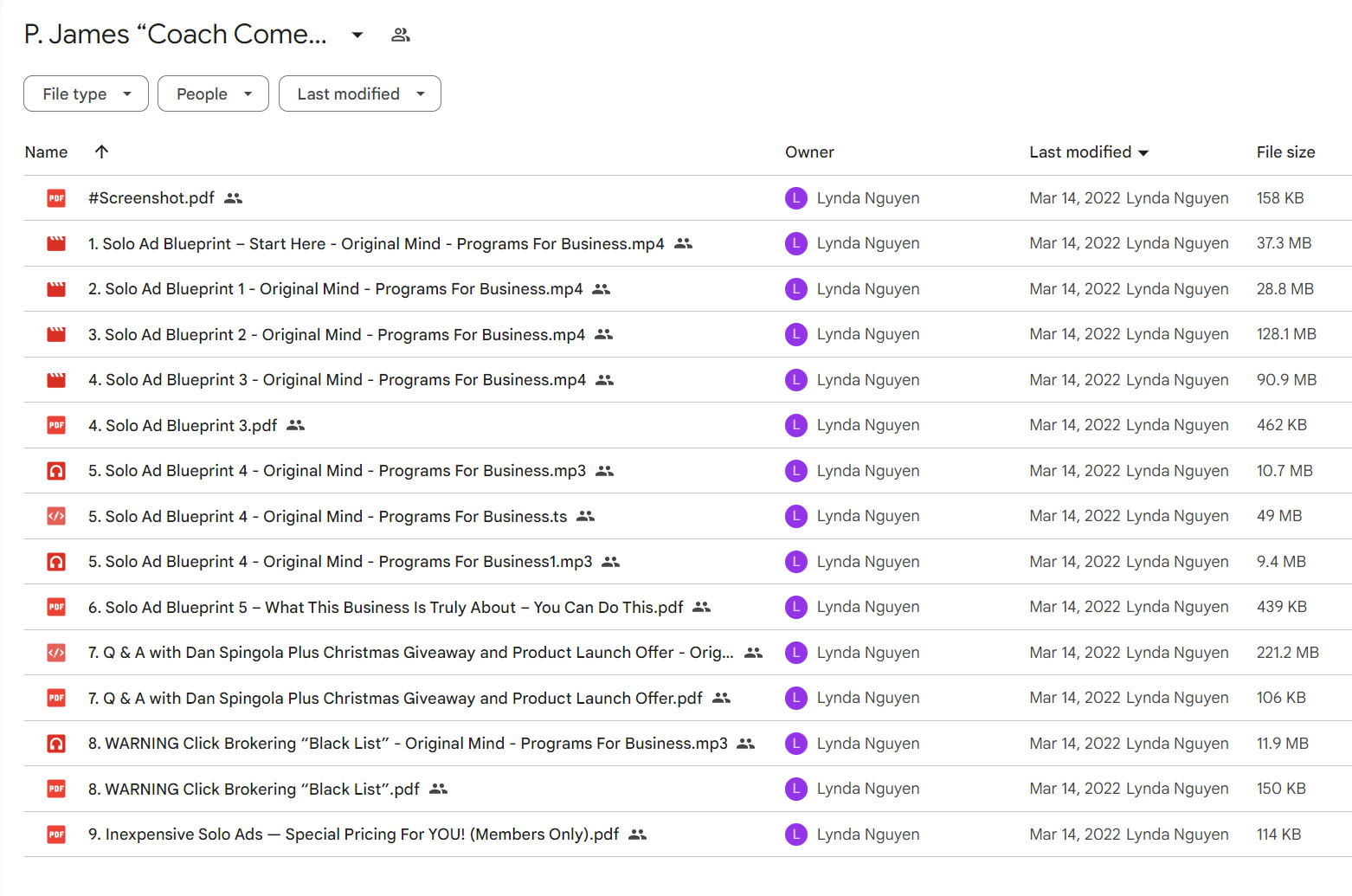
Task: Click shared icon next to 9. Inexpensive Solo Ads pdf
Action: pyautogui.click(x=637, y=835)
